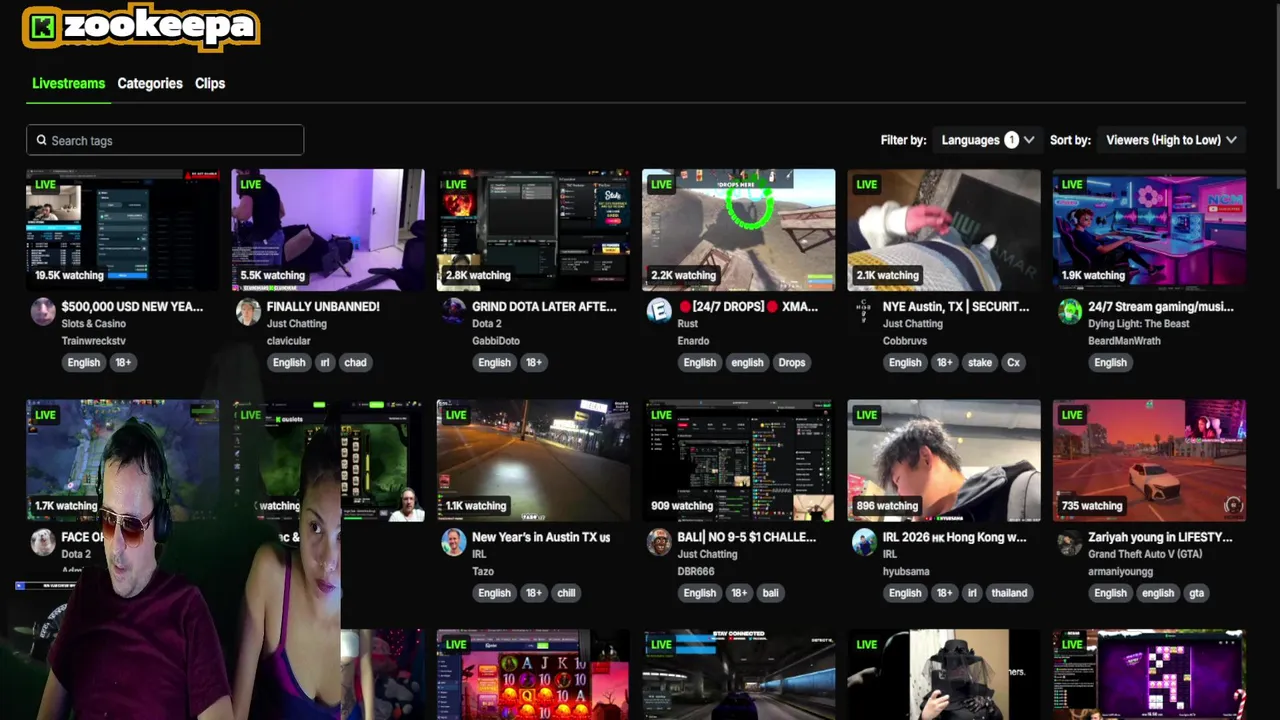The image size is (1280, 720).
Task: Open the BALI NO 9-5 $1 CHALLE... thumbnail
Action: pyautogui.click(x=738, y=460)
